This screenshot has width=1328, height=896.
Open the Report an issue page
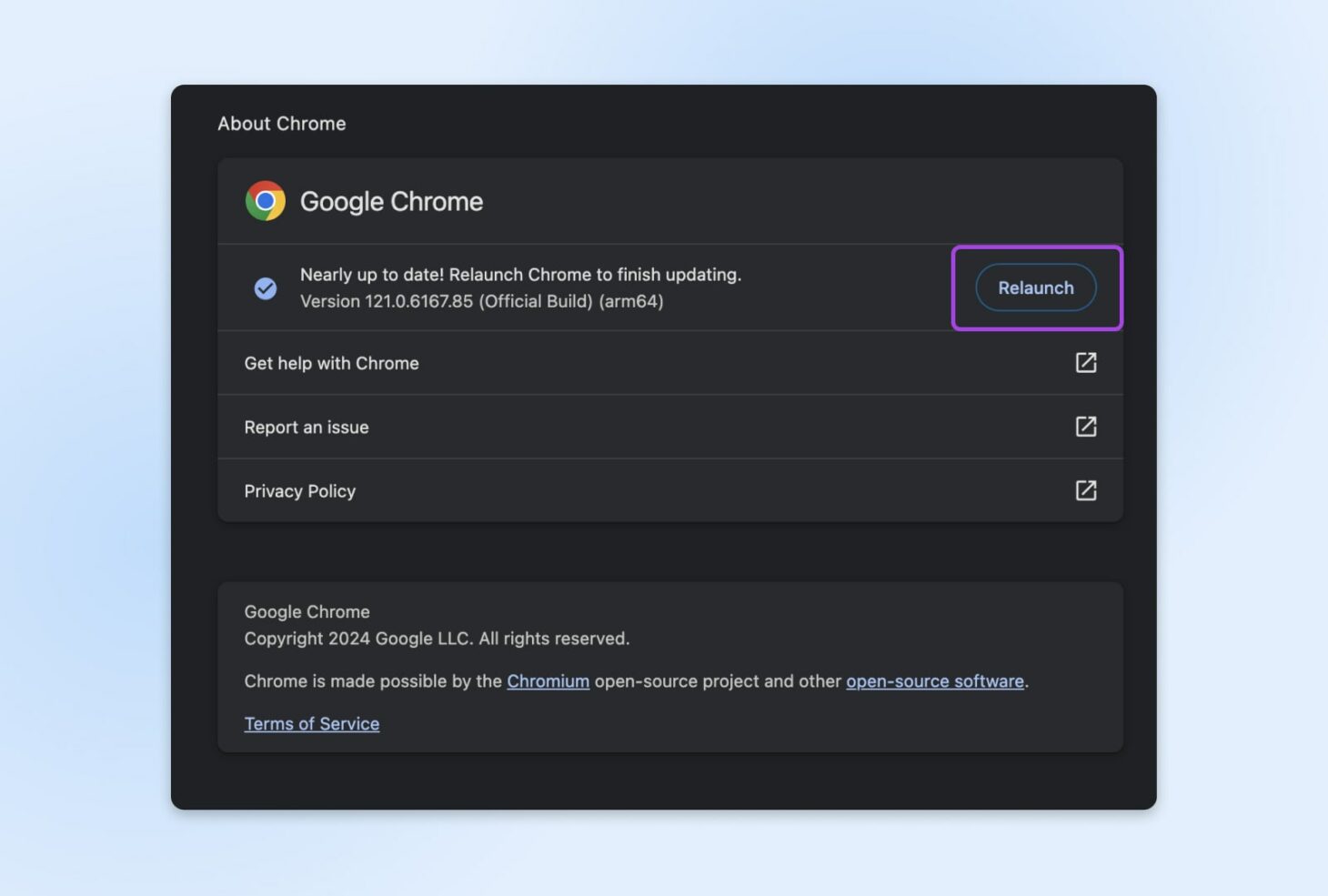306,426
